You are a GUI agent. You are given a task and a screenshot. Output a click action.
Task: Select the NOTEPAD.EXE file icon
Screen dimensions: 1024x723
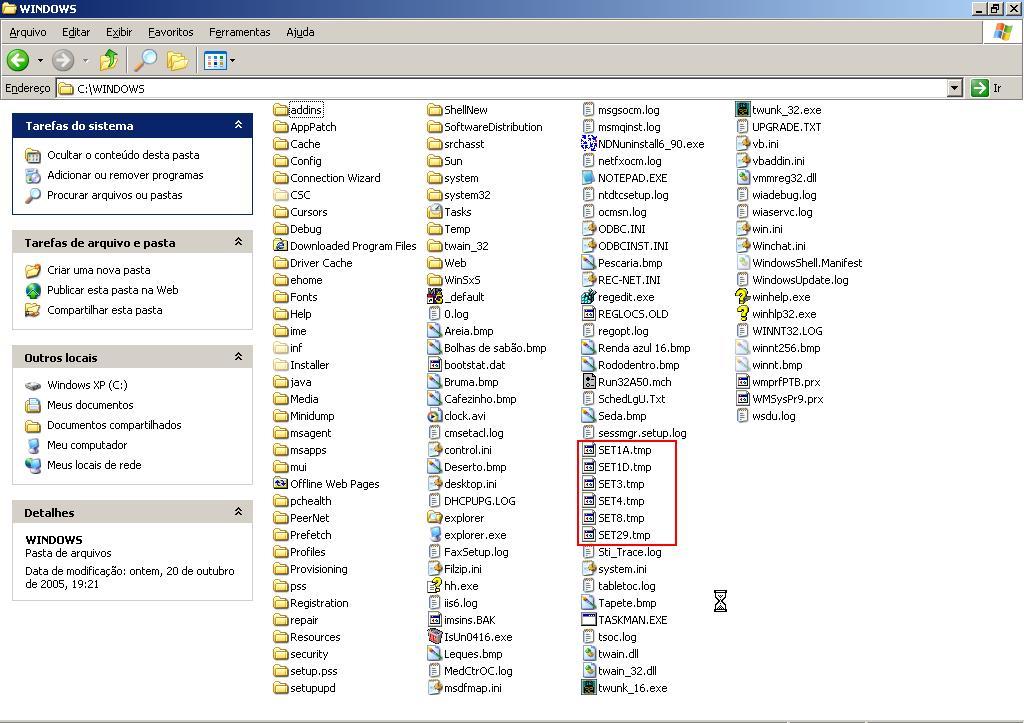(588, 178)
